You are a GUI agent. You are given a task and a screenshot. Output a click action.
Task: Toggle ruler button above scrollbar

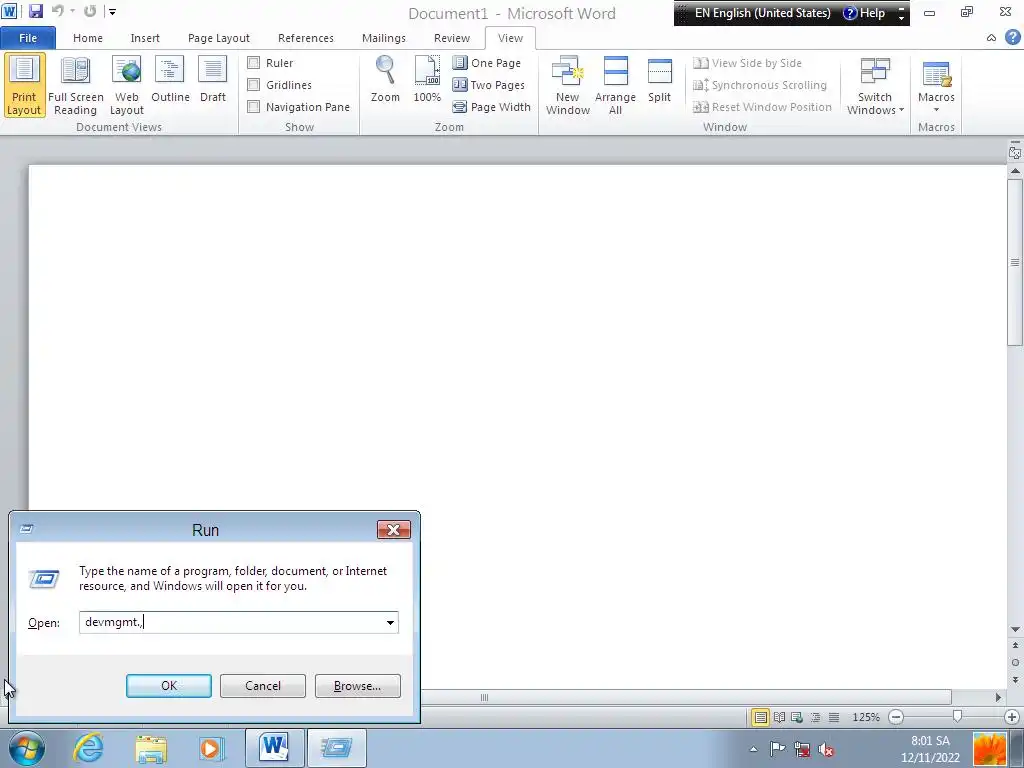click(x=1015, y=152)
